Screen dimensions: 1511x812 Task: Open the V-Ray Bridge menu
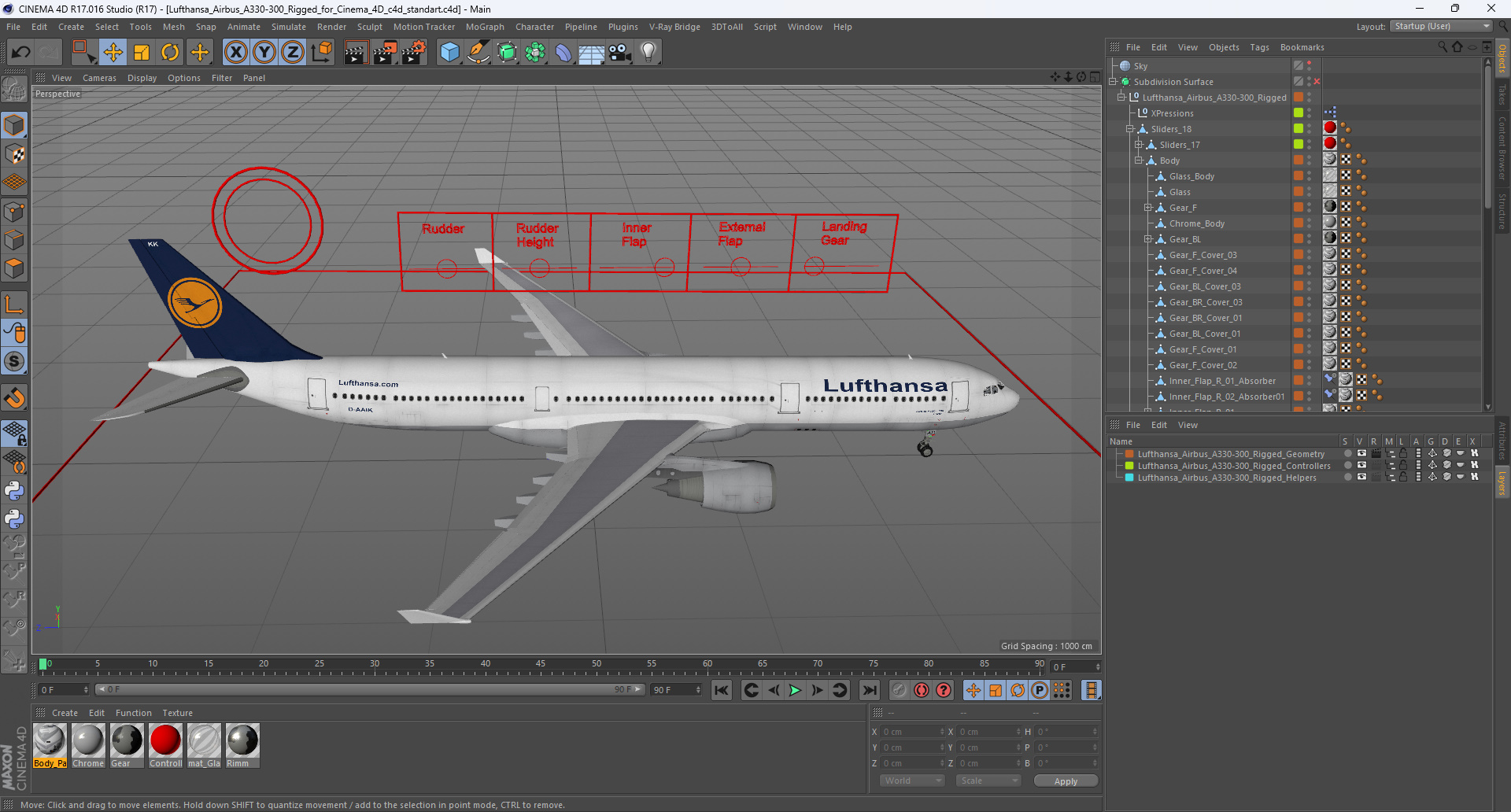pos(674,27)
